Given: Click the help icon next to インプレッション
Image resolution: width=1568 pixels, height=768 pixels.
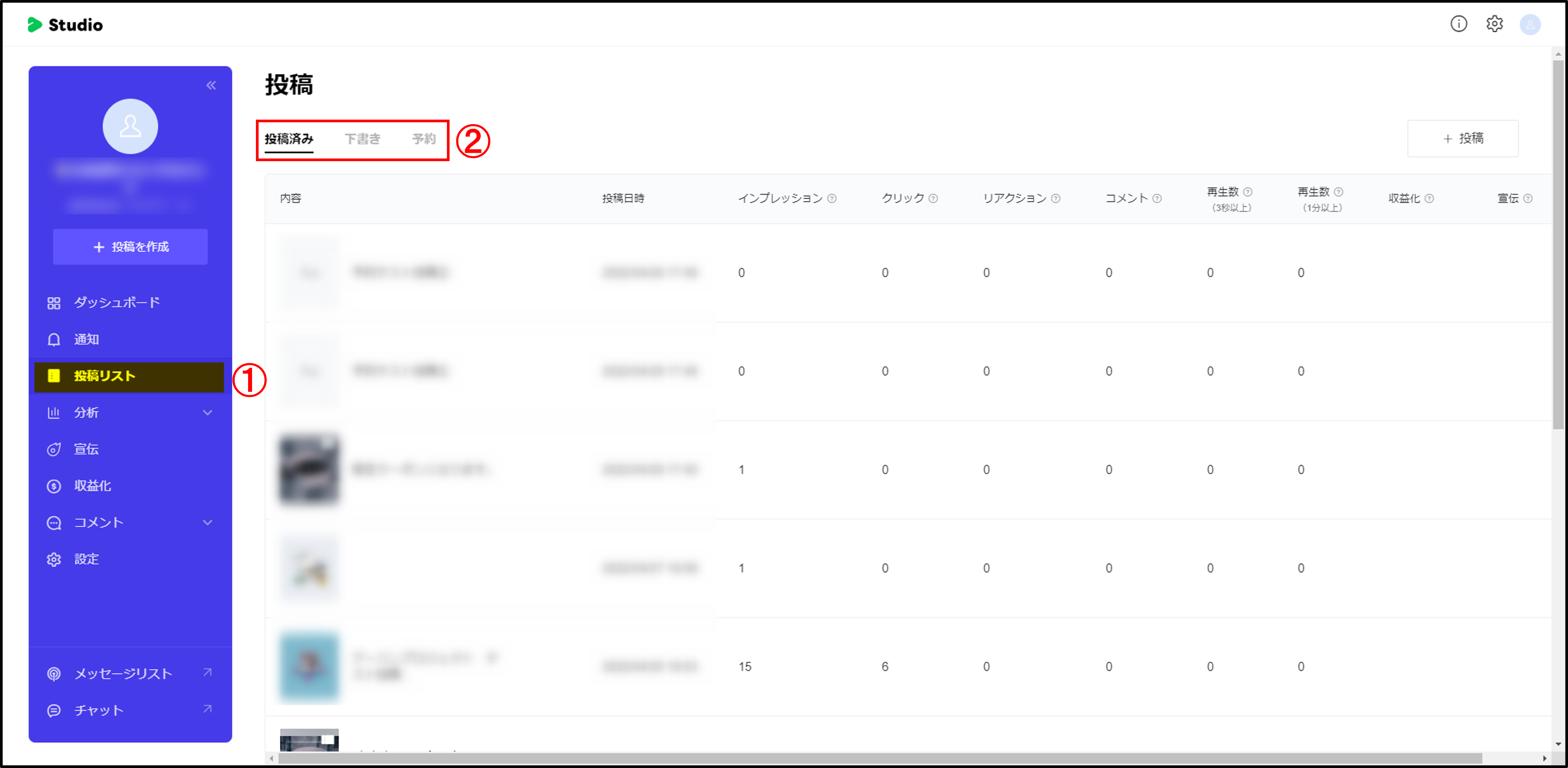Looking at the screenshot, I should [x=832, y=199].
